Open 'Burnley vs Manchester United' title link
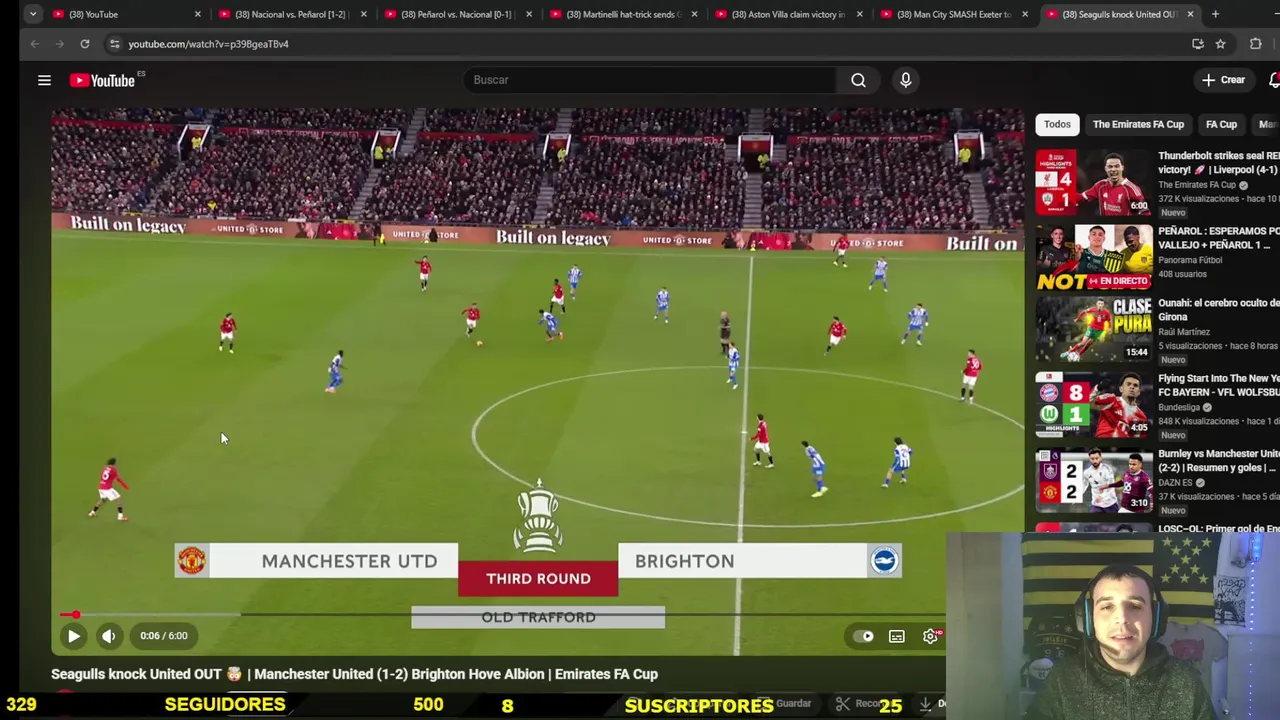Viewport: 1280px width, 720px height. pyautogui.click(x=1218, y=460)
